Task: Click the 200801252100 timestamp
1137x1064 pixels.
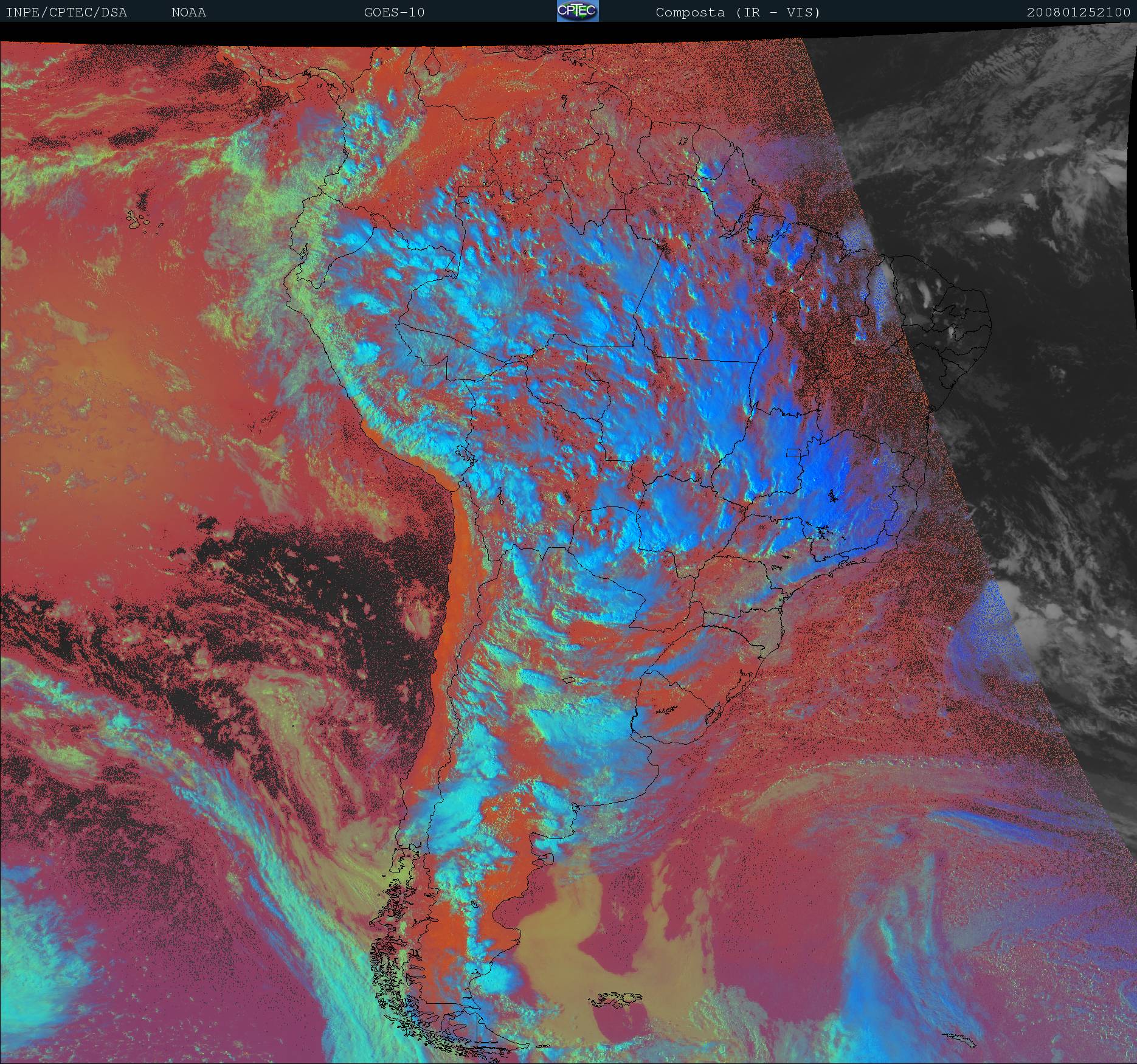Action: [x=1078, y=13]
